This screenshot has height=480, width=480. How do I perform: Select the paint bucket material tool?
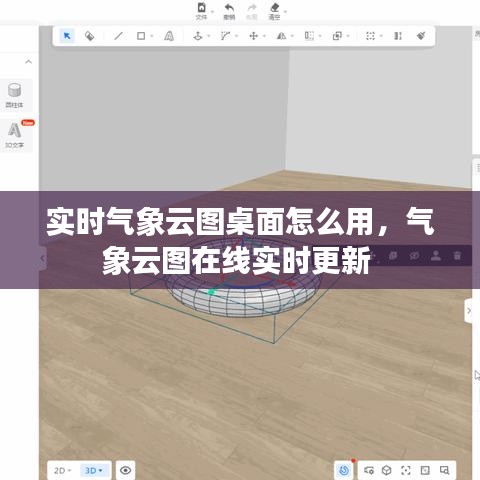click(x=89, y=36)
